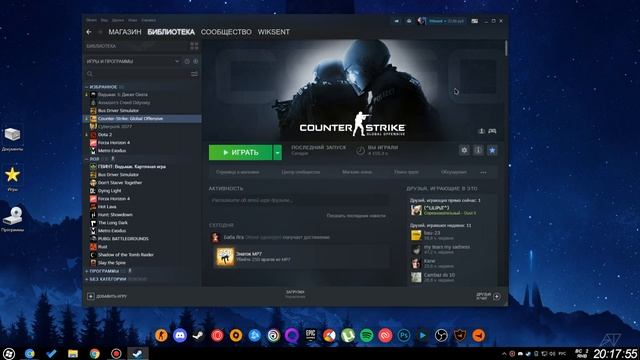Open the store page link under the play bar
This screenshot has height=360, width=640.
[237, 172]
